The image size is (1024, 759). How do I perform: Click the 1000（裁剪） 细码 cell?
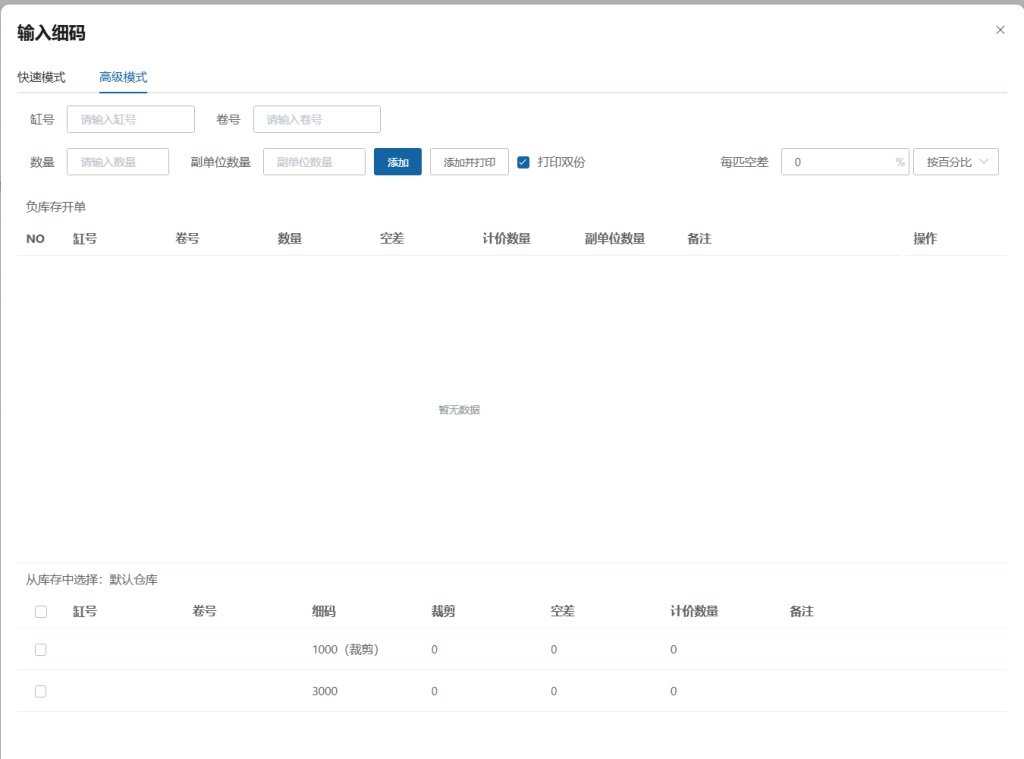tap(345, 649)
